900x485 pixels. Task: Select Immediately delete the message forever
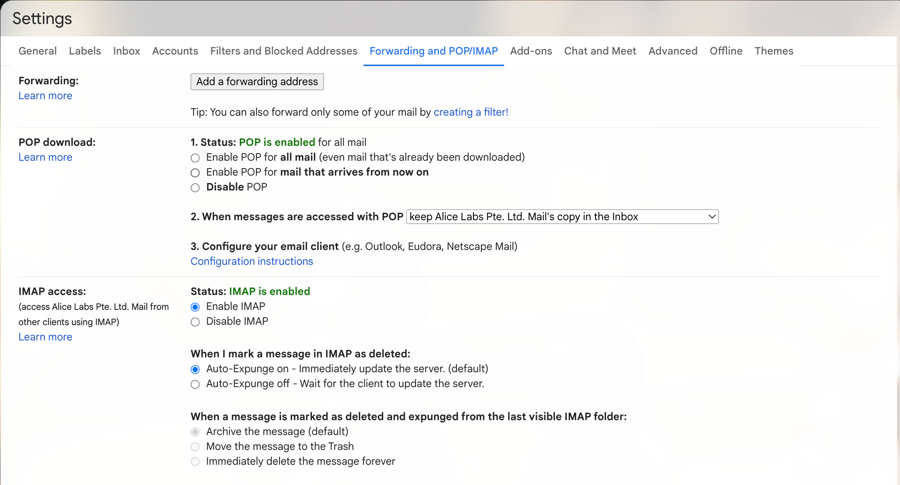(195, 462)
